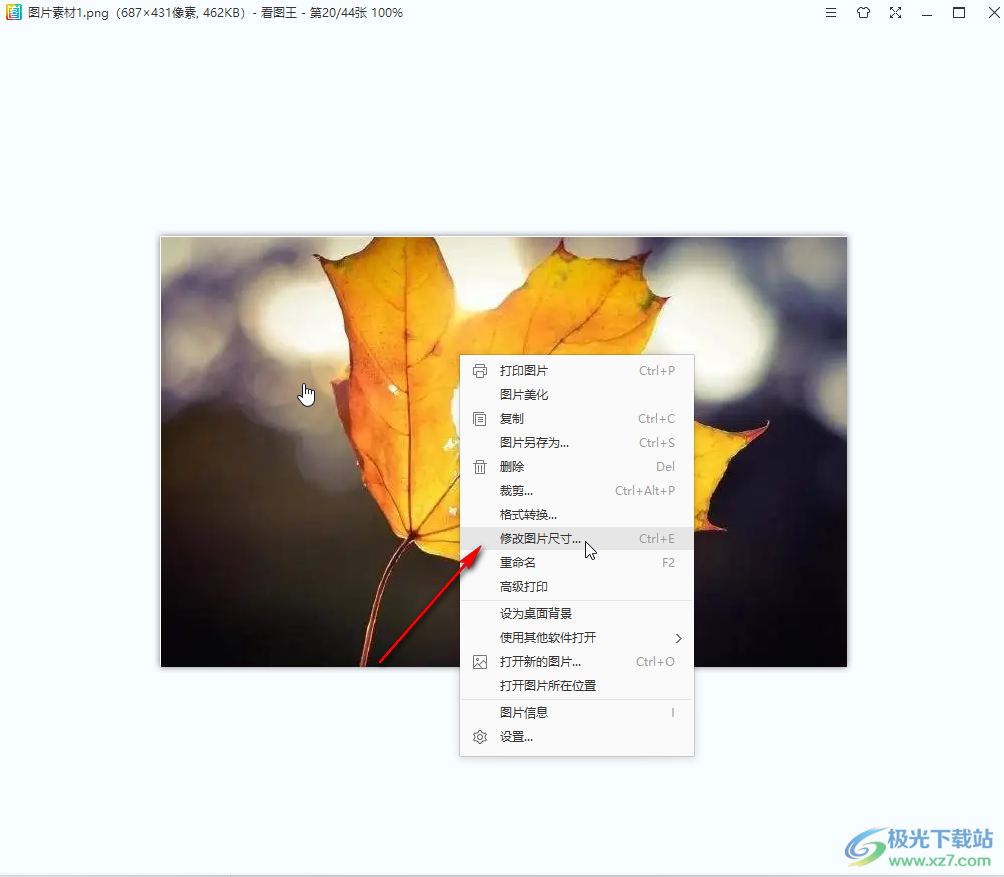This screenshot has height=877, width=1004.
Task: Maximize the 看图王 window
Action: tap(959, 13)
